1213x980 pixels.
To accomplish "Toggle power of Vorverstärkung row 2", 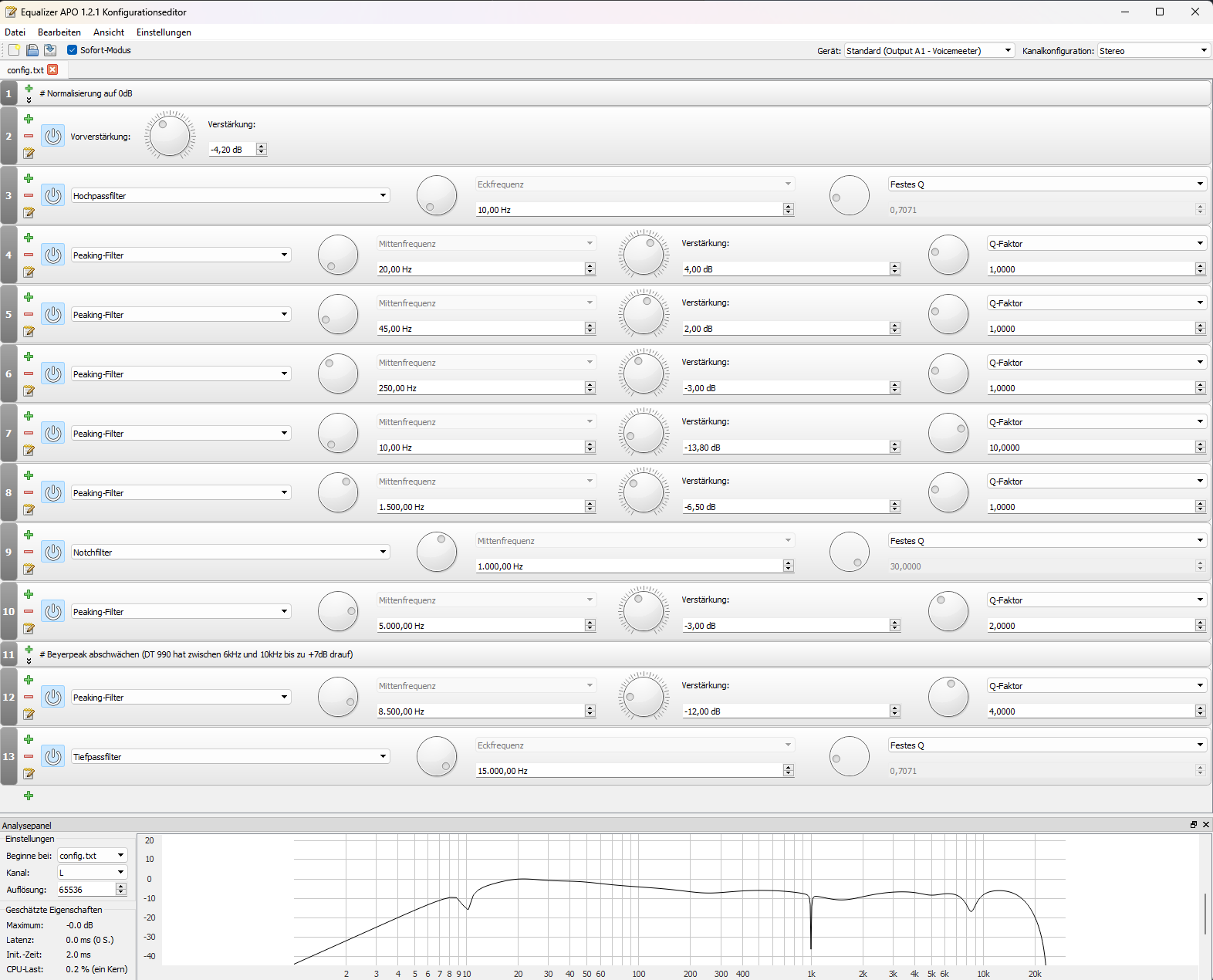I will point(53,137).
